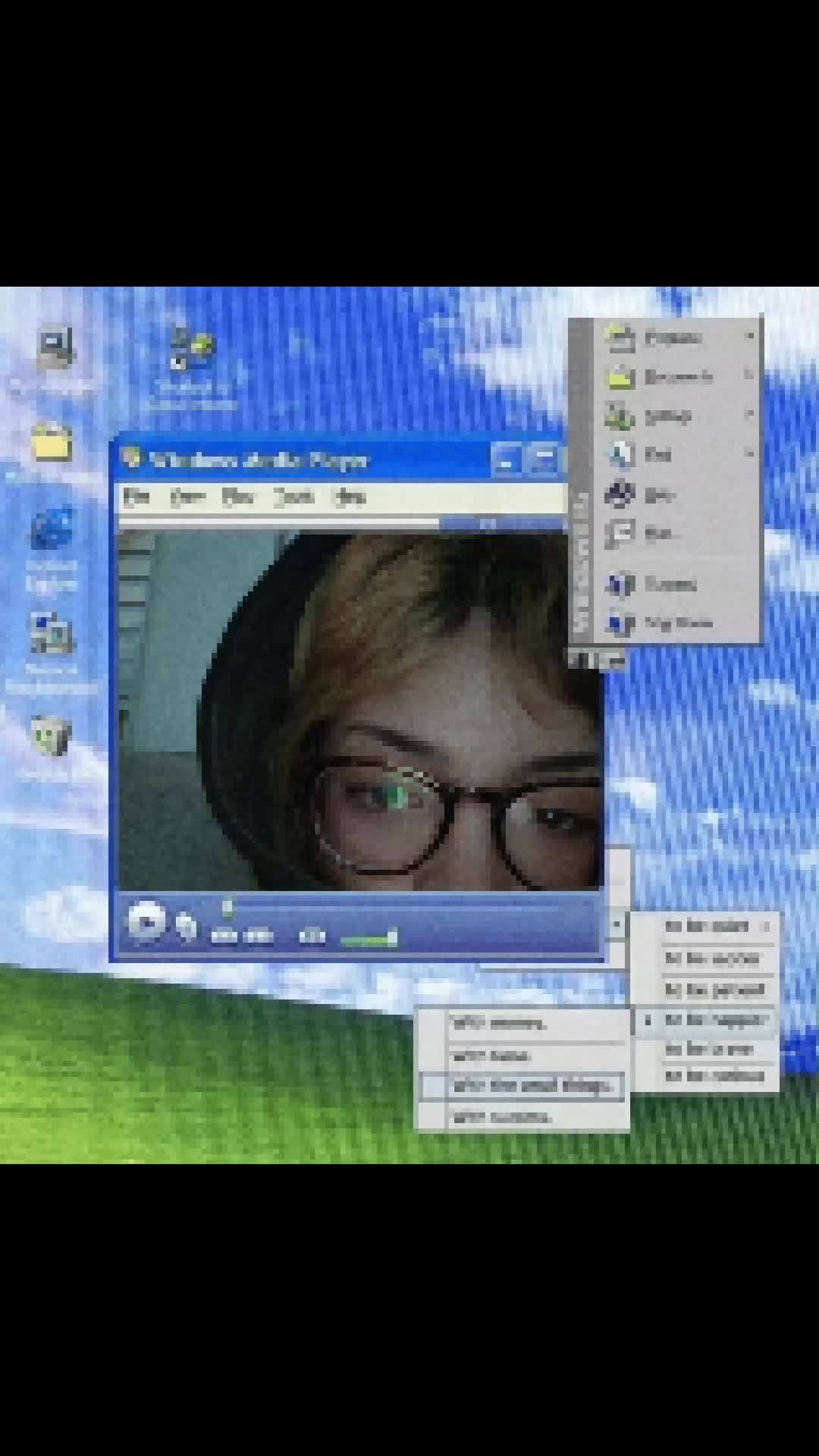The height and width of the screenshot is (1456, 819).
Task: Click the stop button beside play
Action: pyautogui.click(x=185, y=927)
